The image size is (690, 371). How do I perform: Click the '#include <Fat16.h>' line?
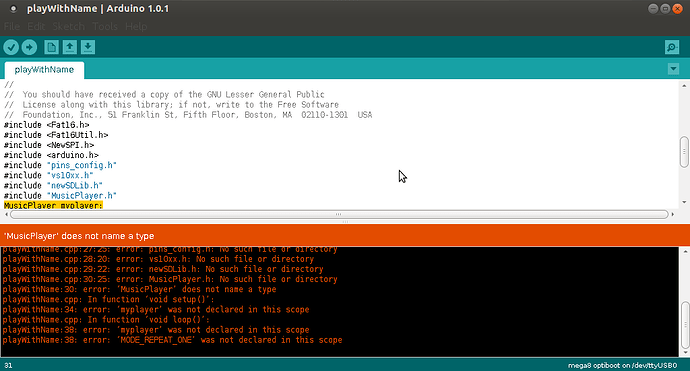[46, 125]
